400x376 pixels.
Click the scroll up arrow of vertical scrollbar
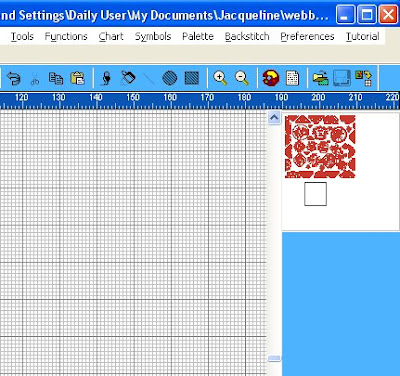[274, 117]
